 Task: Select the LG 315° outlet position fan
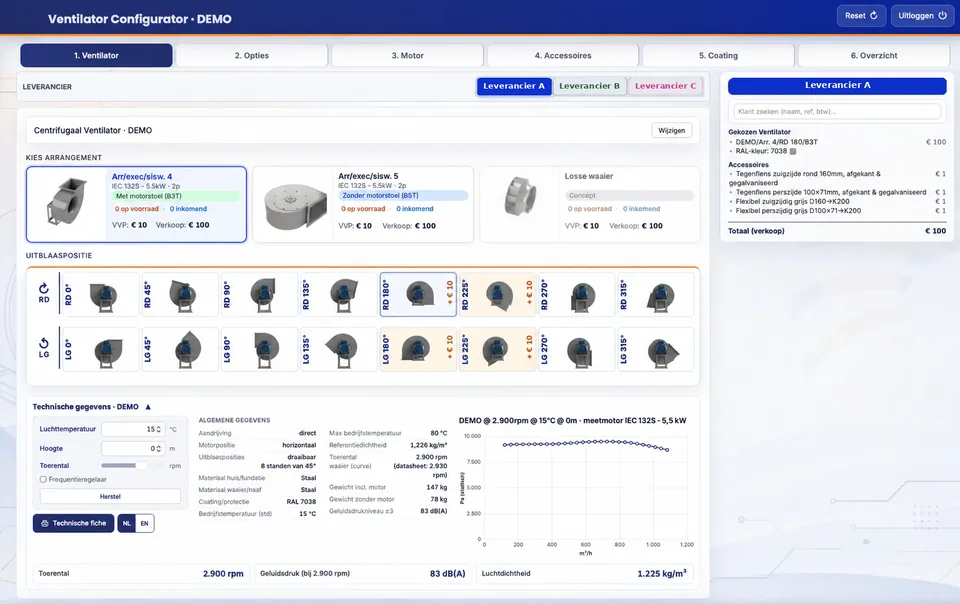[x=656, y=349]
